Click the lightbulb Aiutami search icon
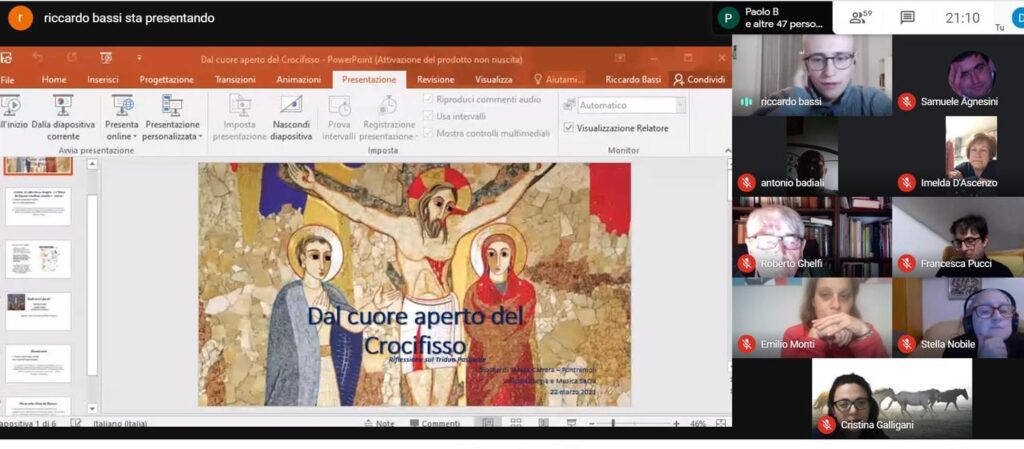The image size is (1024, 449). coord(538,79)
